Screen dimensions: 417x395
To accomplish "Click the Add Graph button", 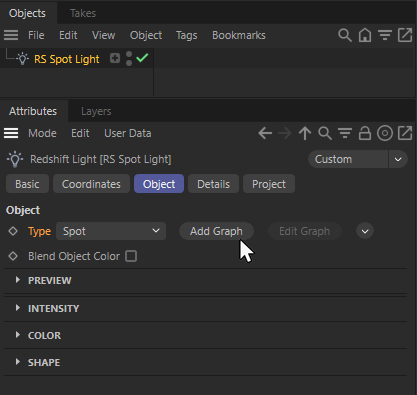I will coord(216,231).
